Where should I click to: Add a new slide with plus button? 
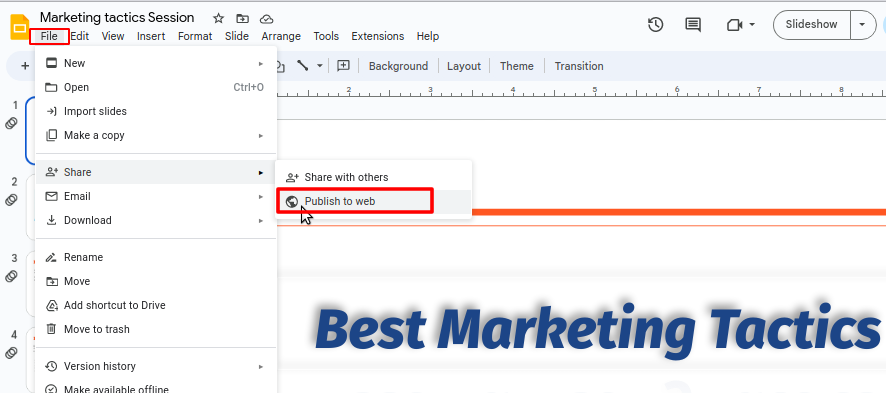tap(25, 66)
